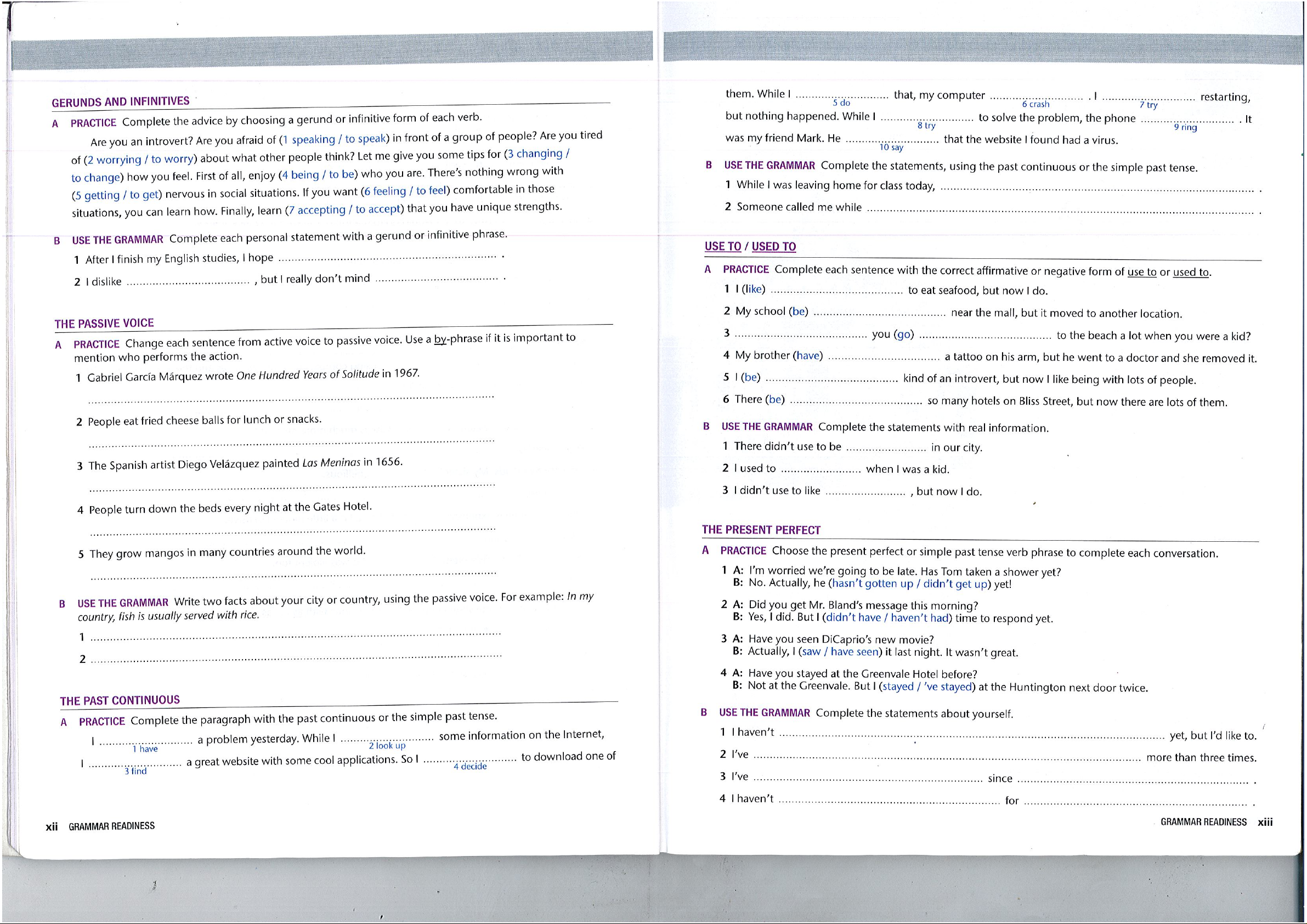Select 'saw / have seen' choice

(840, 652)
